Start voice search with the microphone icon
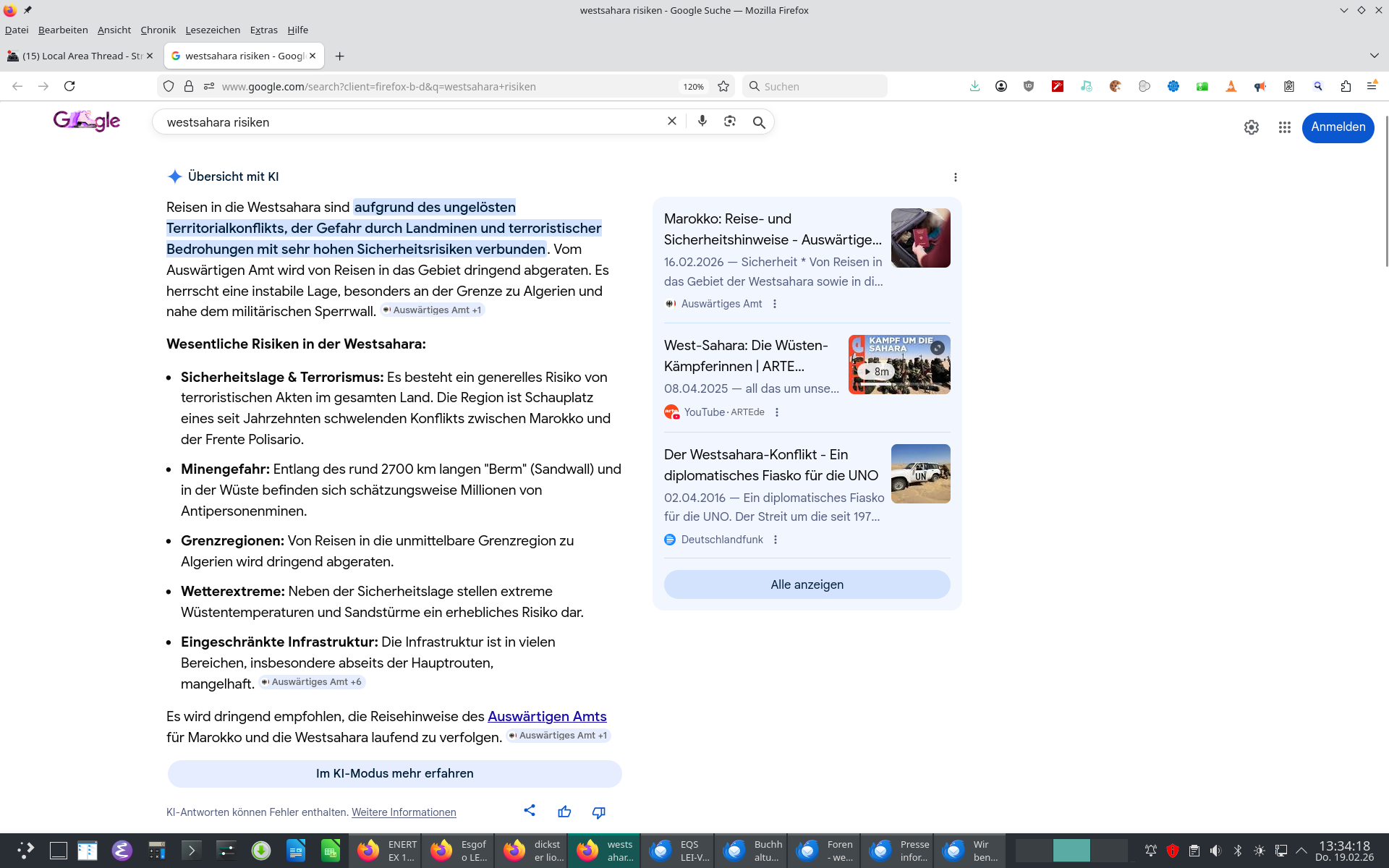The image size is (1389, 868). pos(702,122)
